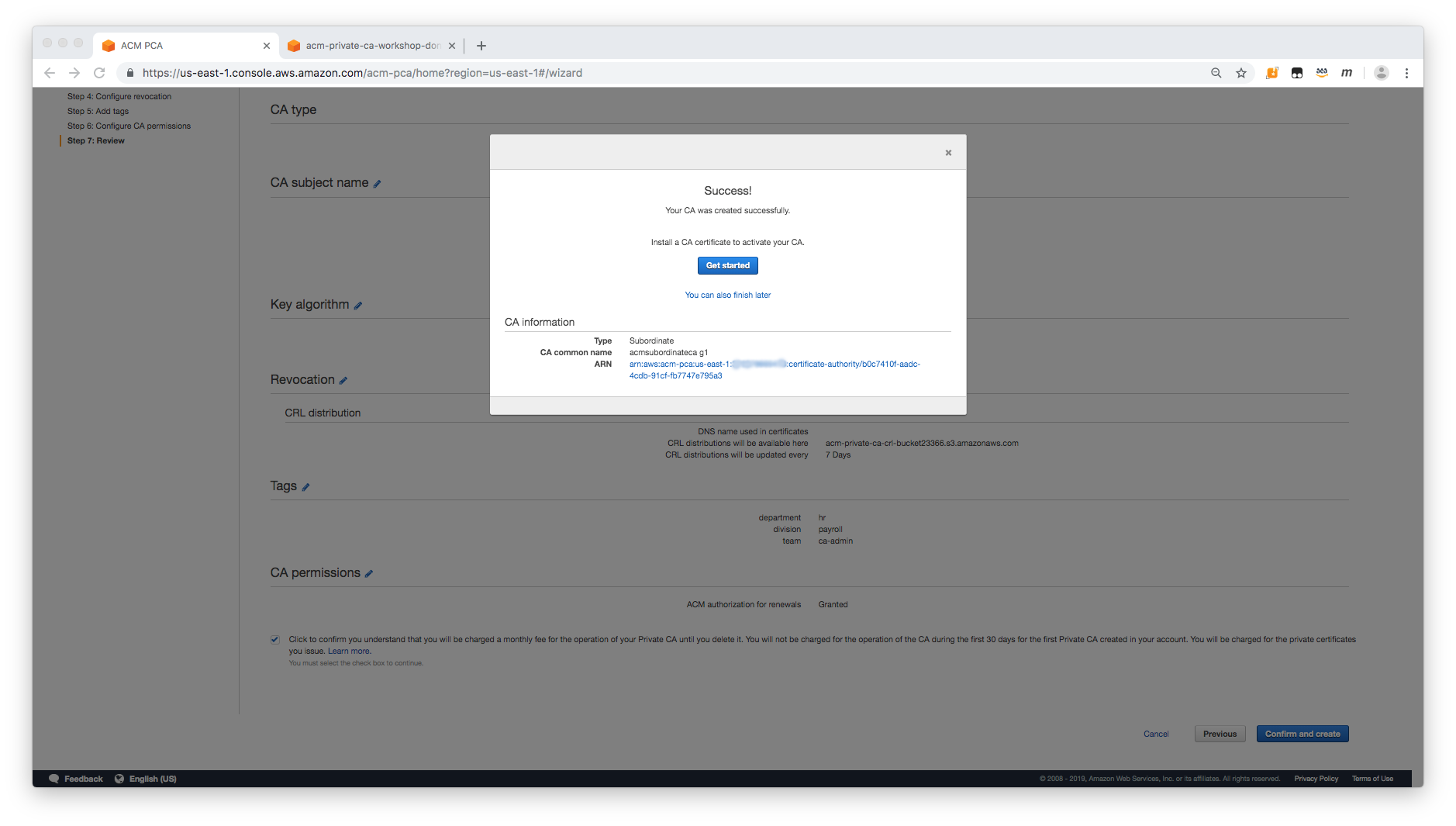Edit the CA subject name section
The width and height of the screenshot is (1456, 826).
378,184
